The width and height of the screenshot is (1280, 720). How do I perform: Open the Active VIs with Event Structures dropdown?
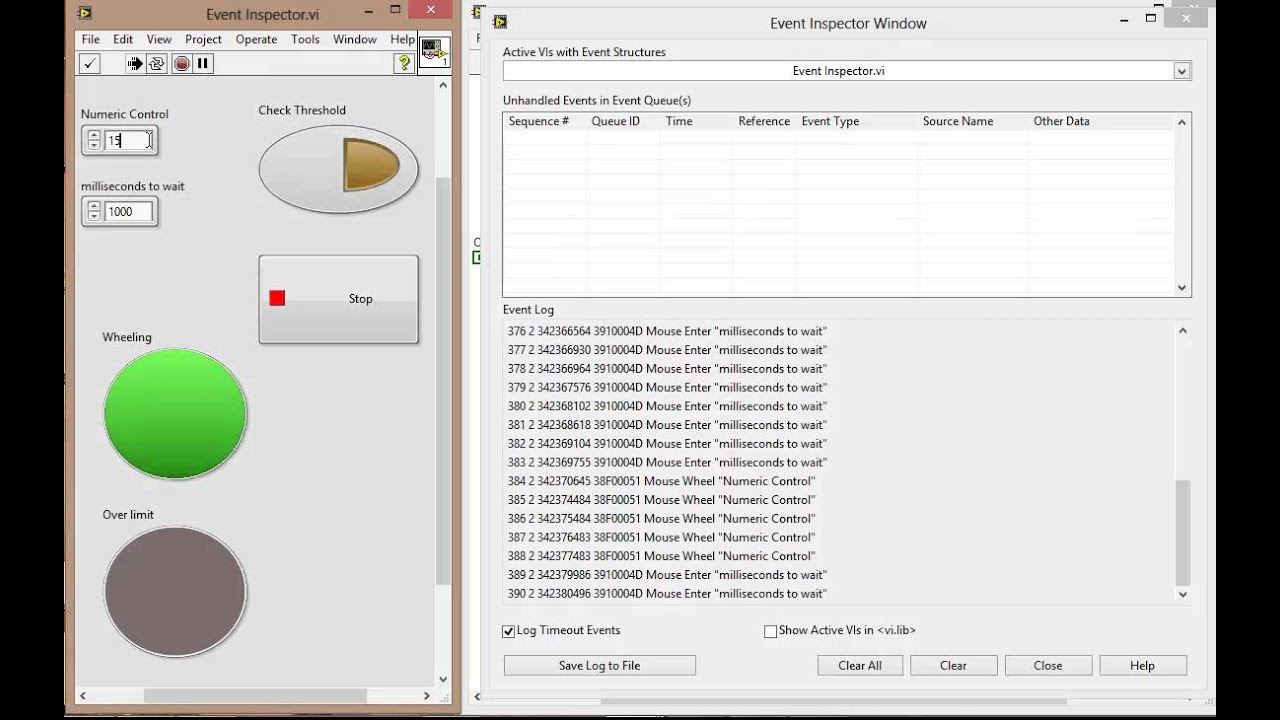coord(1182,71)
